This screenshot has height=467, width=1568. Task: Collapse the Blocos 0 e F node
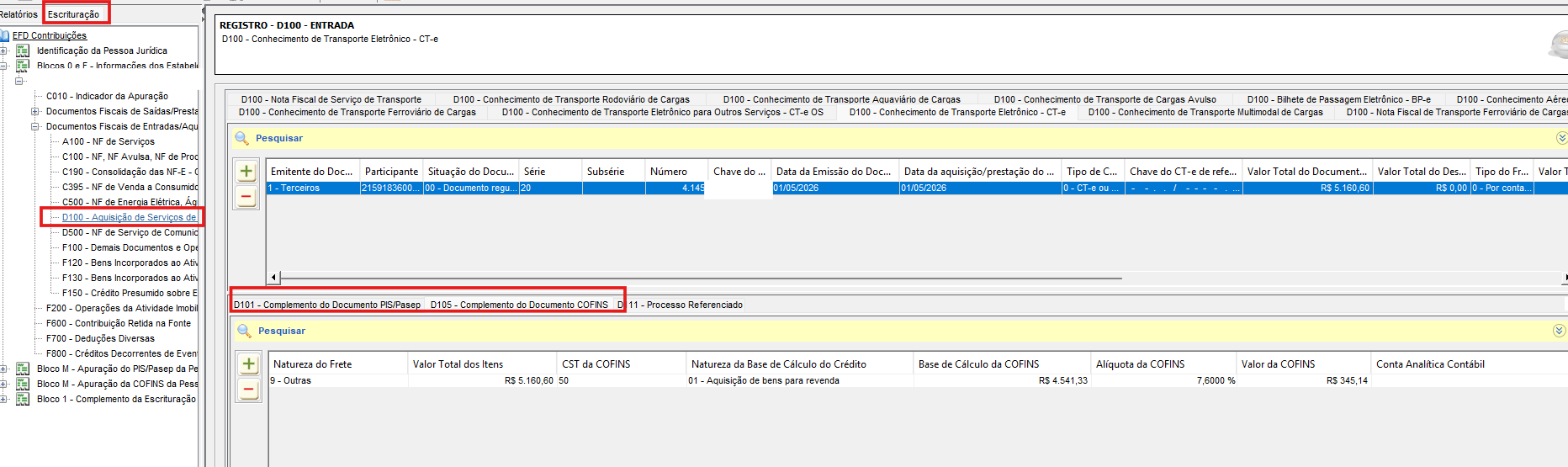pyautogui.click(x=3, y=65)
